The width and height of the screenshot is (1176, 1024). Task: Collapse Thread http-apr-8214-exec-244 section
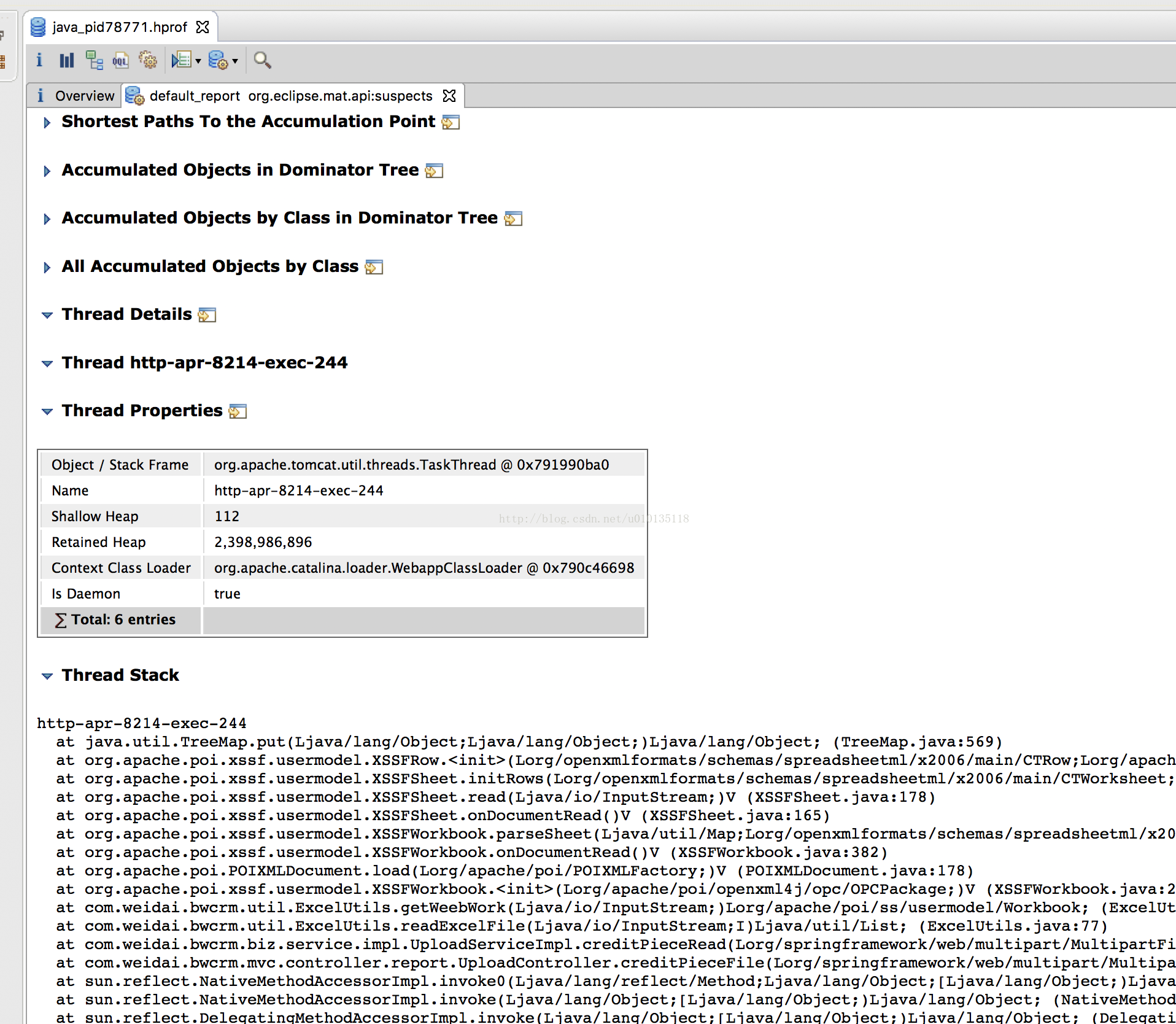pyautogui.click(x=47, y=363)
